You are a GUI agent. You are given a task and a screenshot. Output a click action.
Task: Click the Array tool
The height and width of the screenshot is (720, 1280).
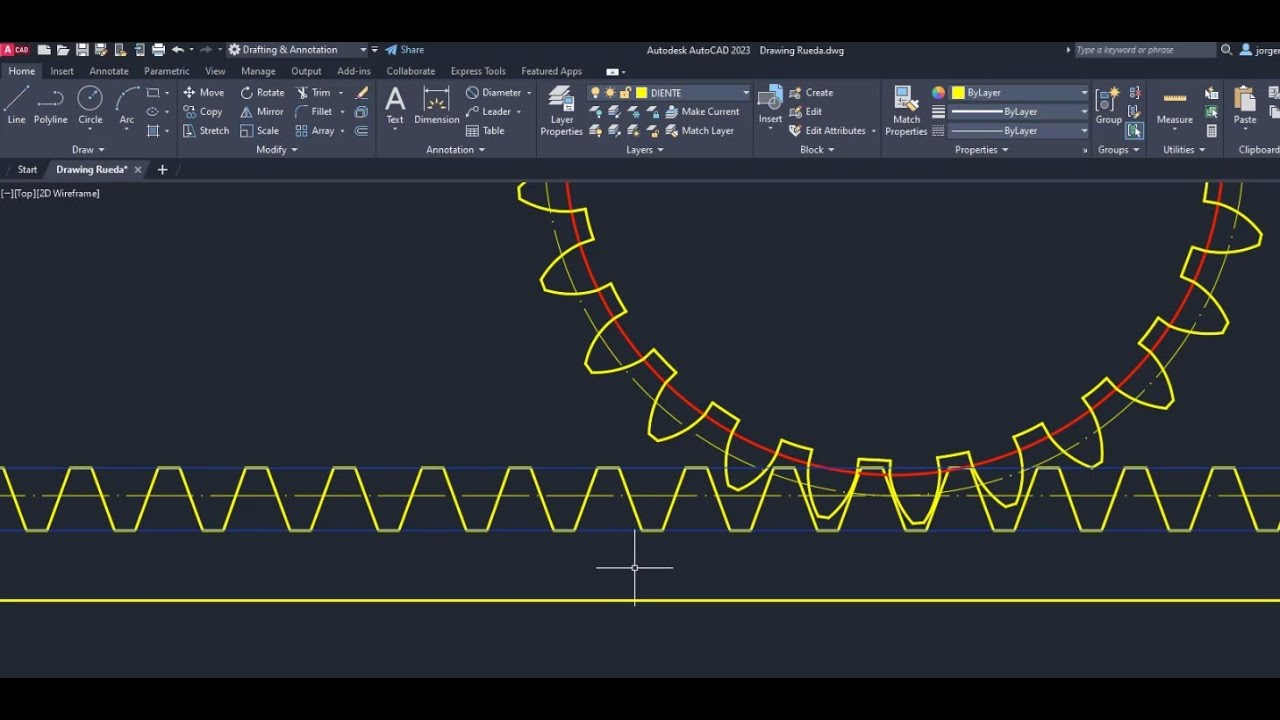(314, 130)
